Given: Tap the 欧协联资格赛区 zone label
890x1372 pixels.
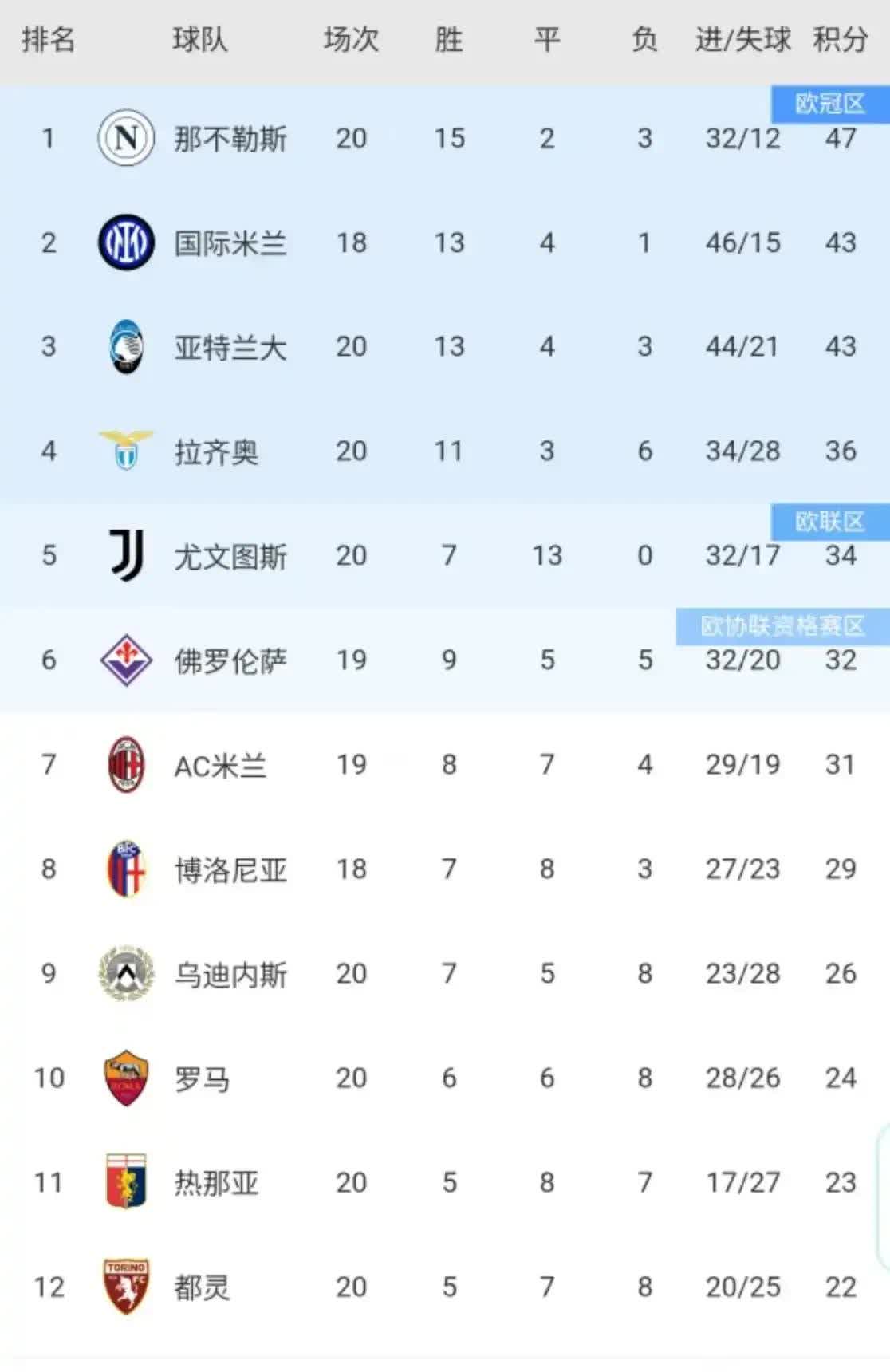Looking at the screenshot, I should pos(782,626).
